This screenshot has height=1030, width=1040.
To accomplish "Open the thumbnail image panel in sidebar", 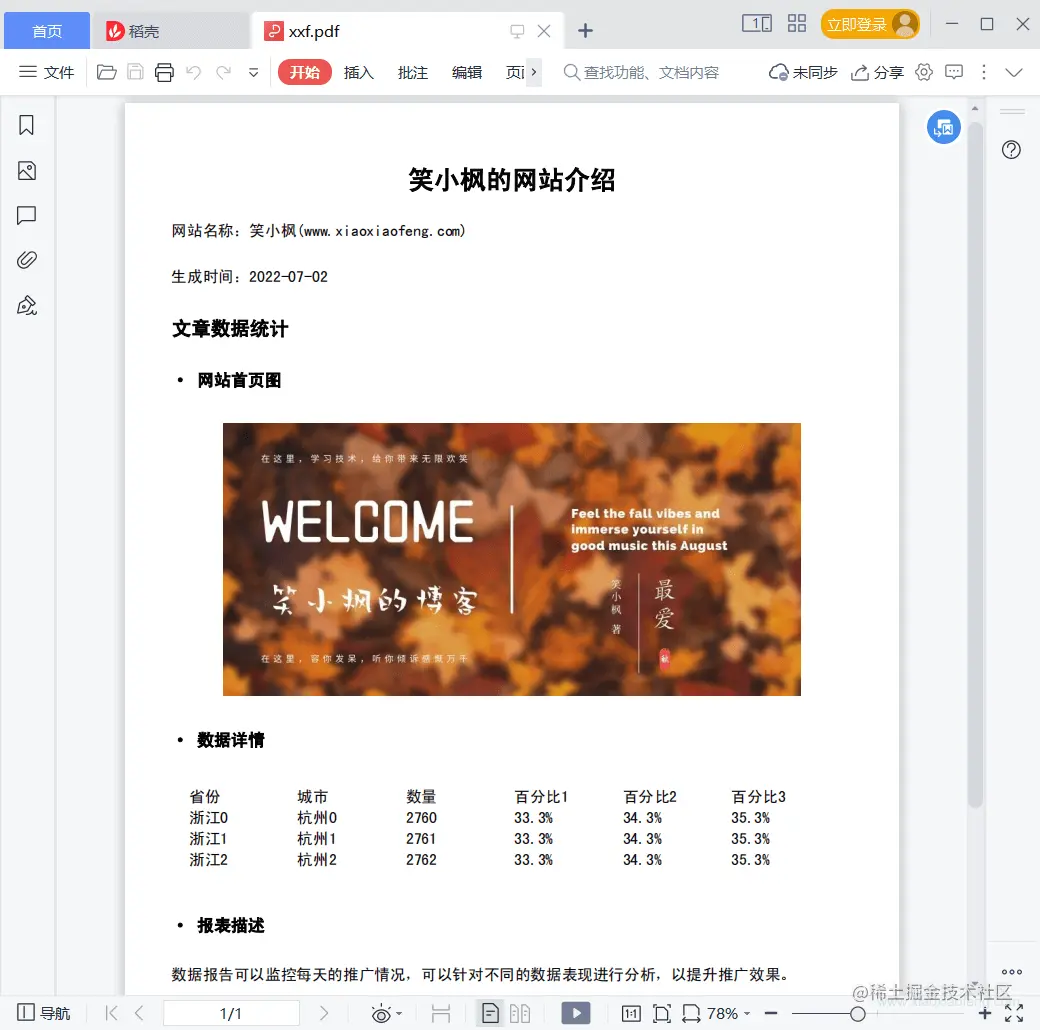I will 27,170.
